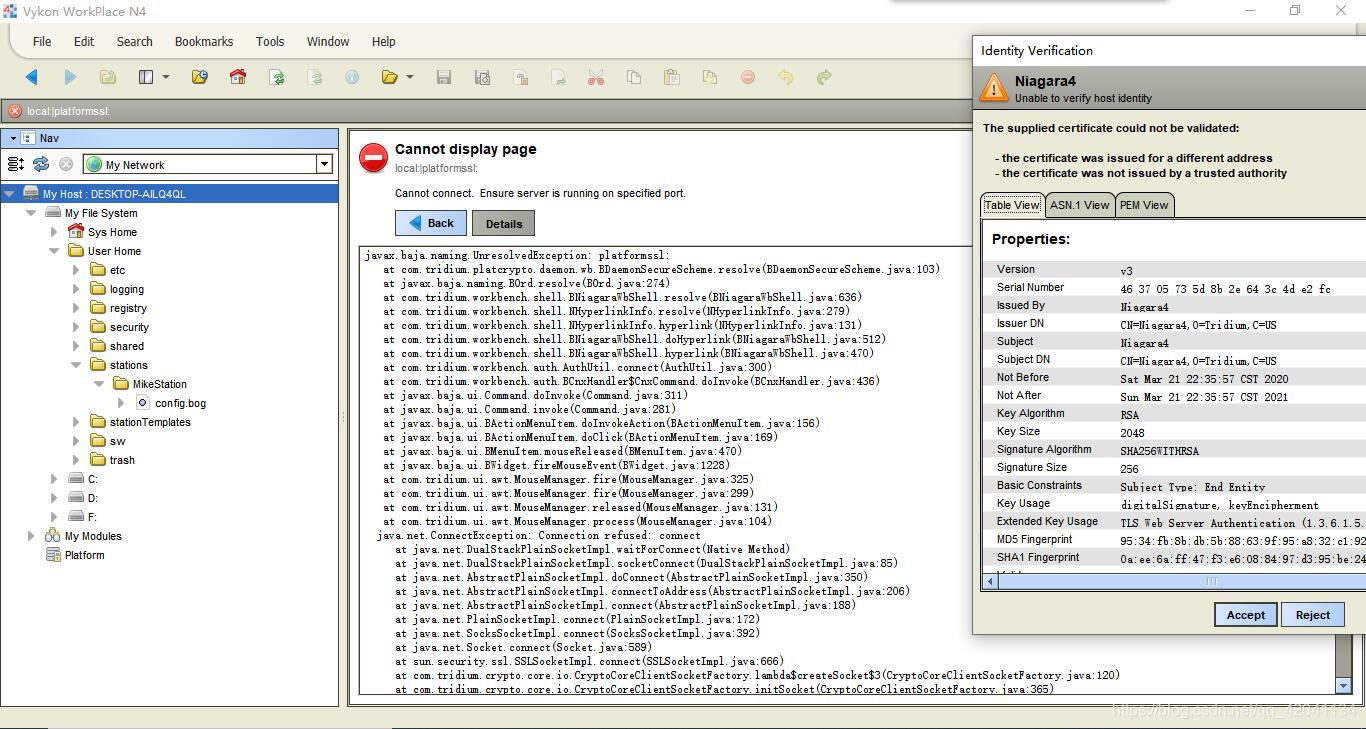Open the Help menu

tap(384, 42)
